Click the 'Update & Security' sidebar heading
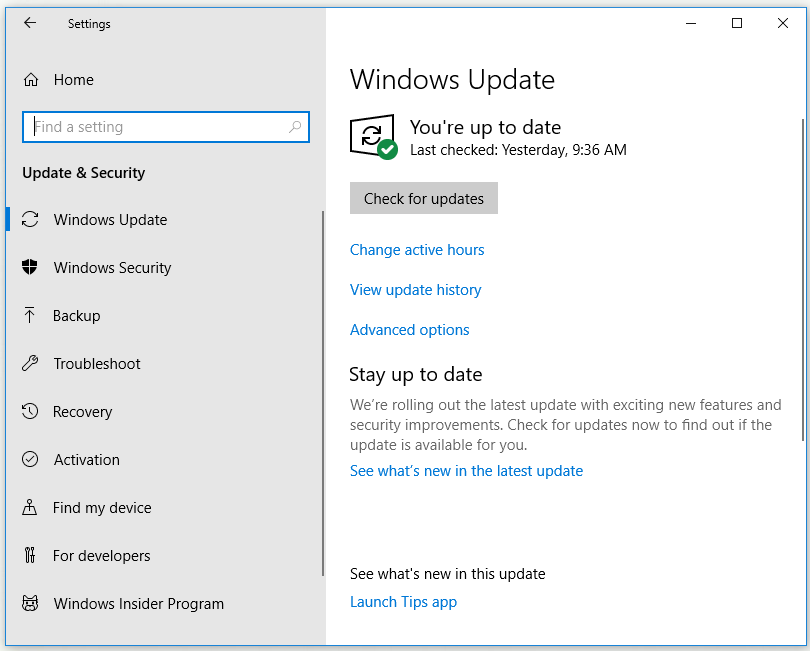This screenshot has height=651, width=810. click(84, 173)
